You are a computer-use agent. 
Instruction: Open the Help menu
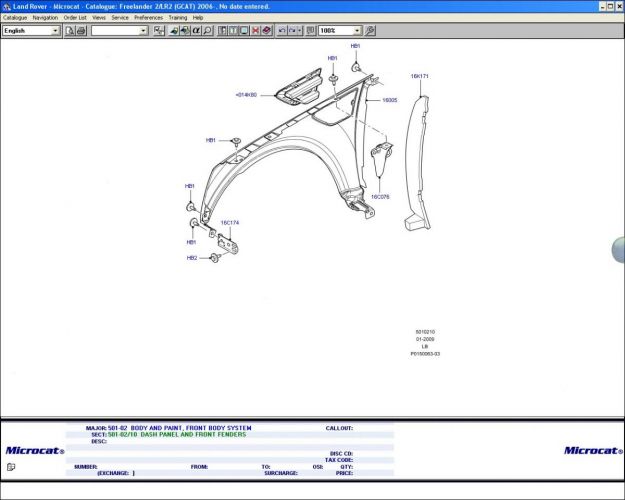(x=198, y=18)
